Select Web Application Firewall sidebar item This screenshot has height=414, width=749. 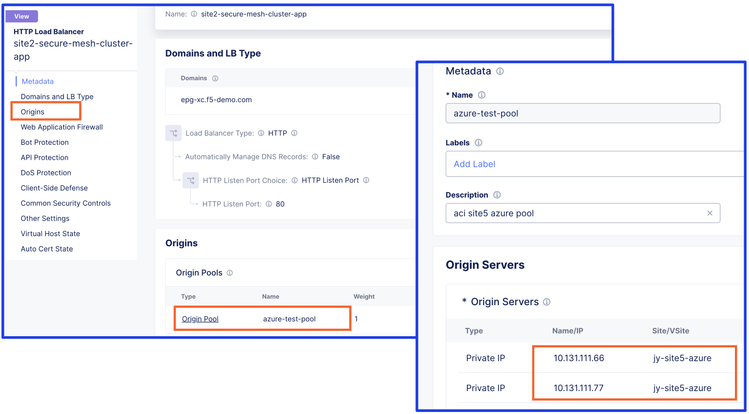click(x=62, y=127)
